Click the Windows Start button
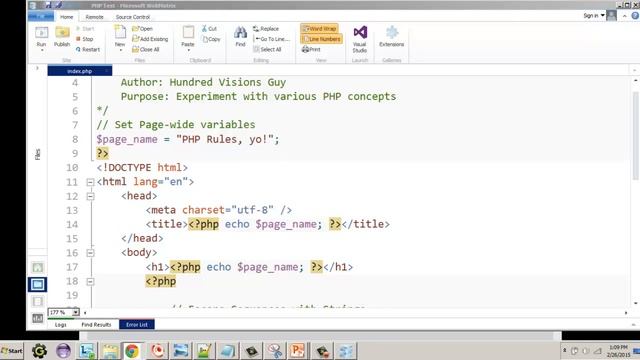The height and width of the screenshot is (360, 640). 12,351
